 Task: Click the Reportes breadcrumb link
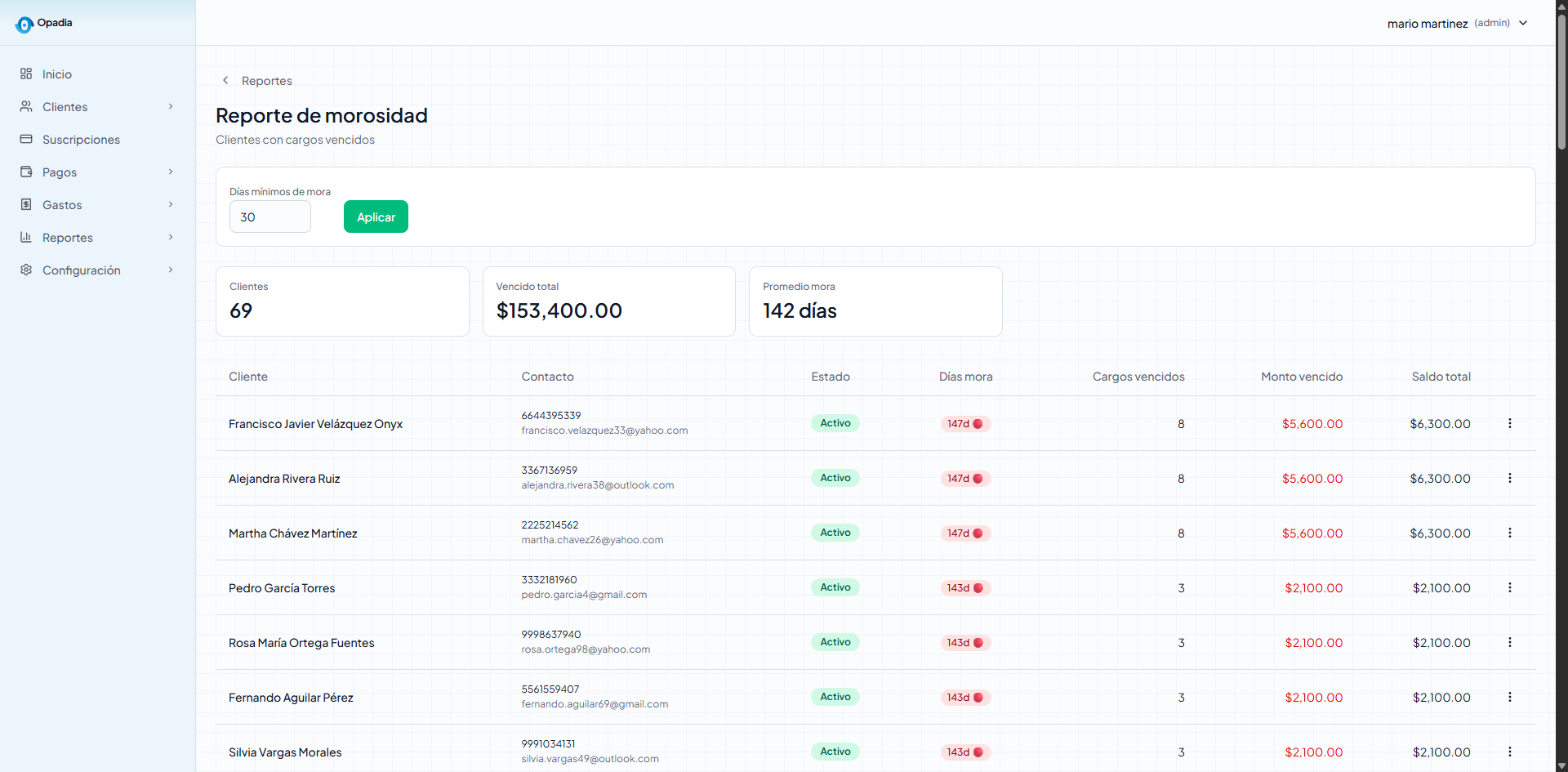[x=267, y=81]
